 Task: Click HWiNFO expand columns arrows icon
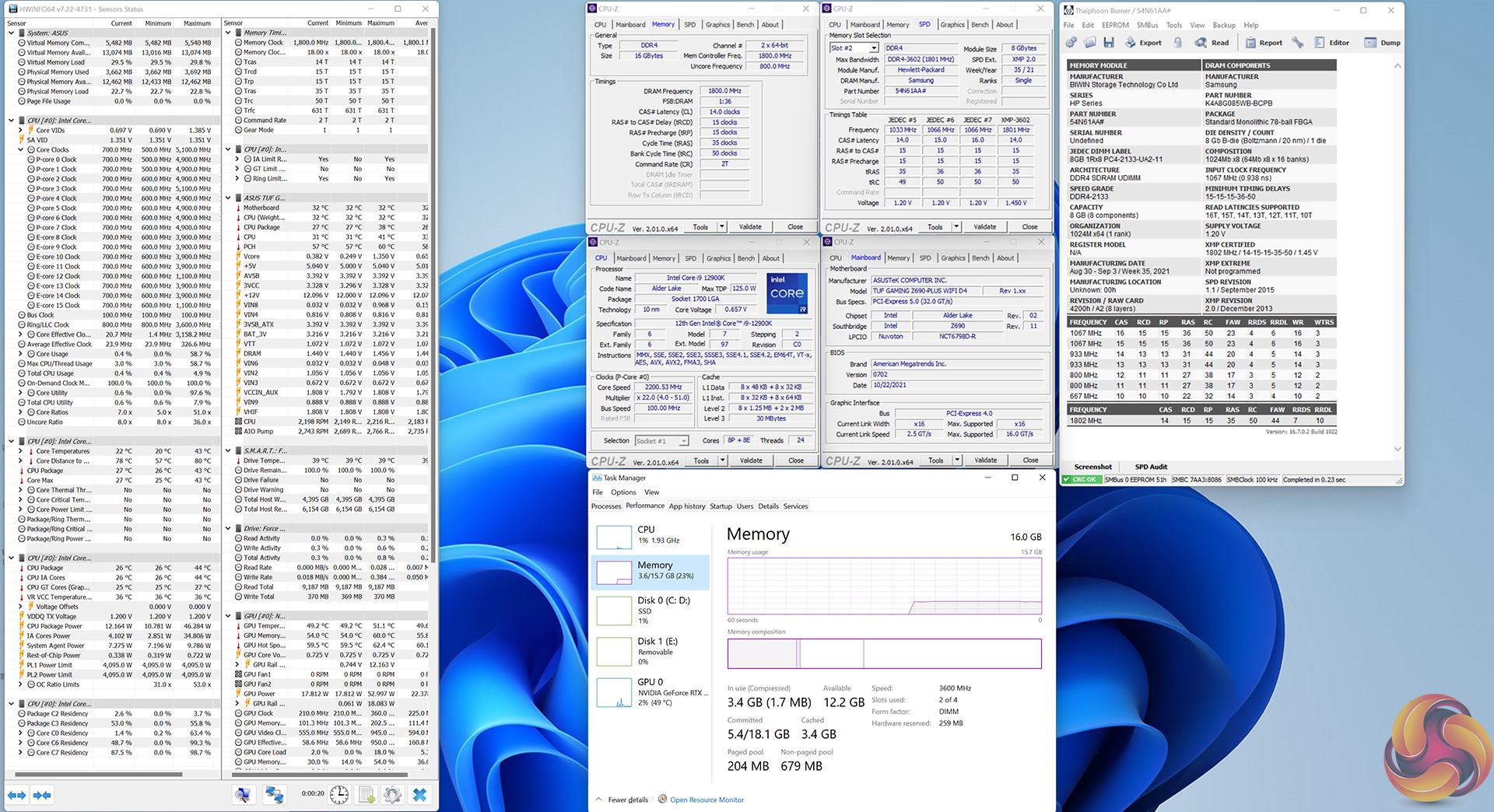(16, 795)
